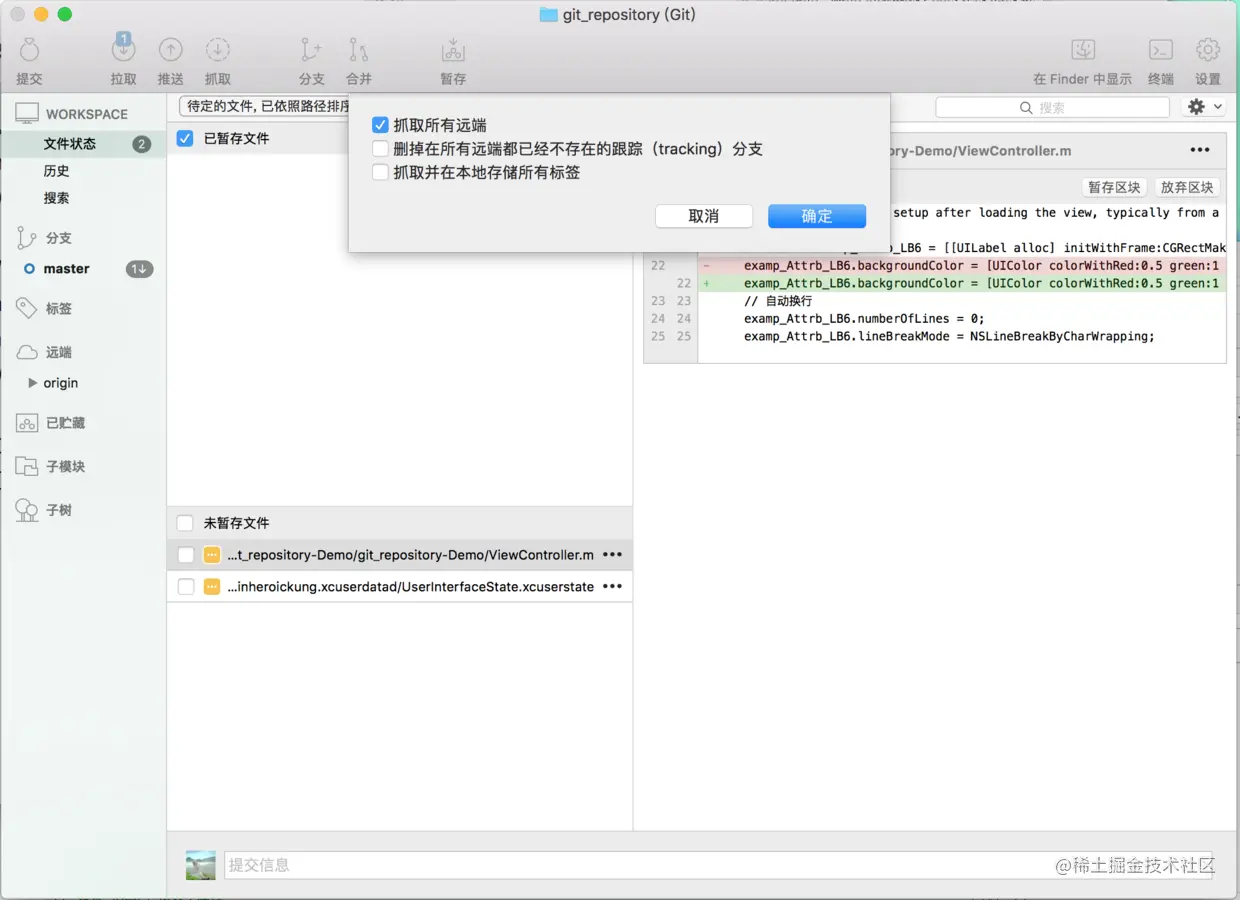
Task: Click the Commit (提交) toolbar icon
Action: (30, 50)
